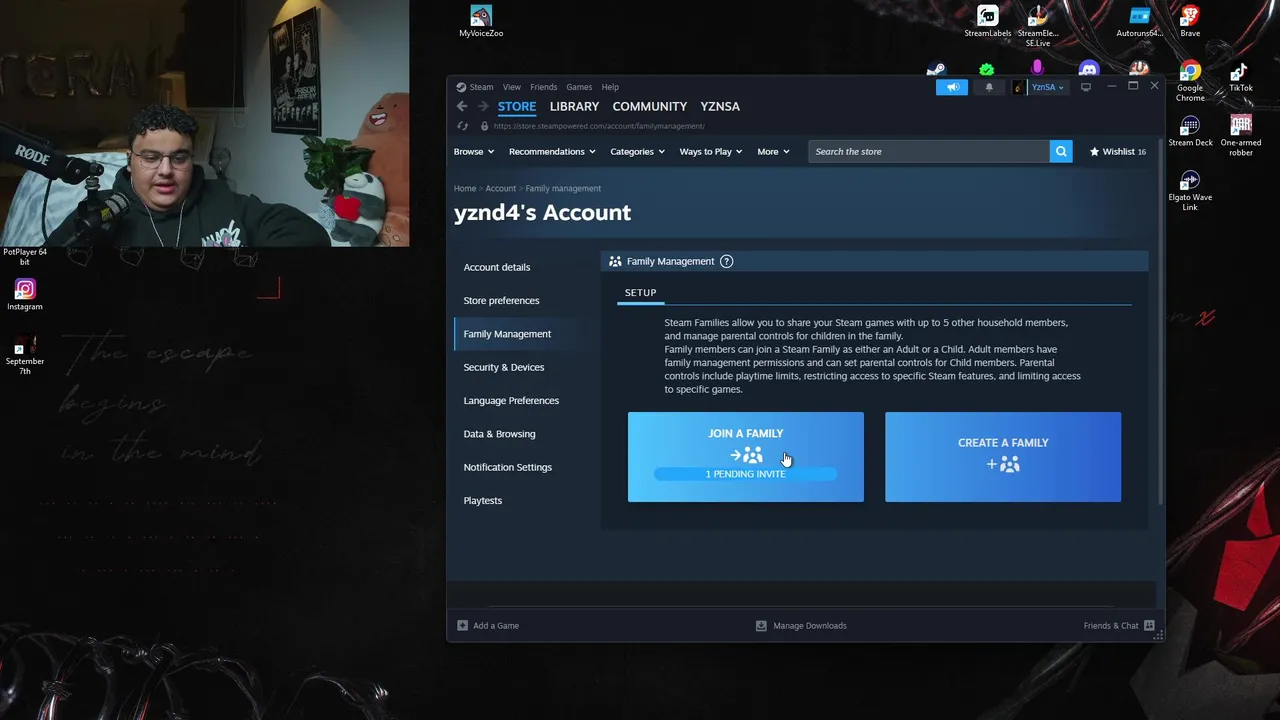This screenshot has width=1280, height=720.
Task: Open the MyVoiceZoo desktop shortcut
Action: 481,22
